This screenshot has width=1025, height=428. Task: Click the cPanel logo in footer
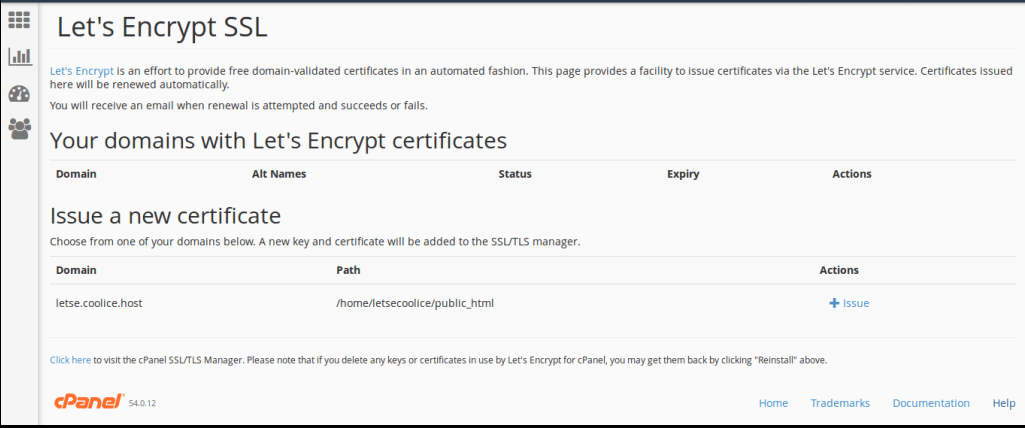click(x=90, y=401)
